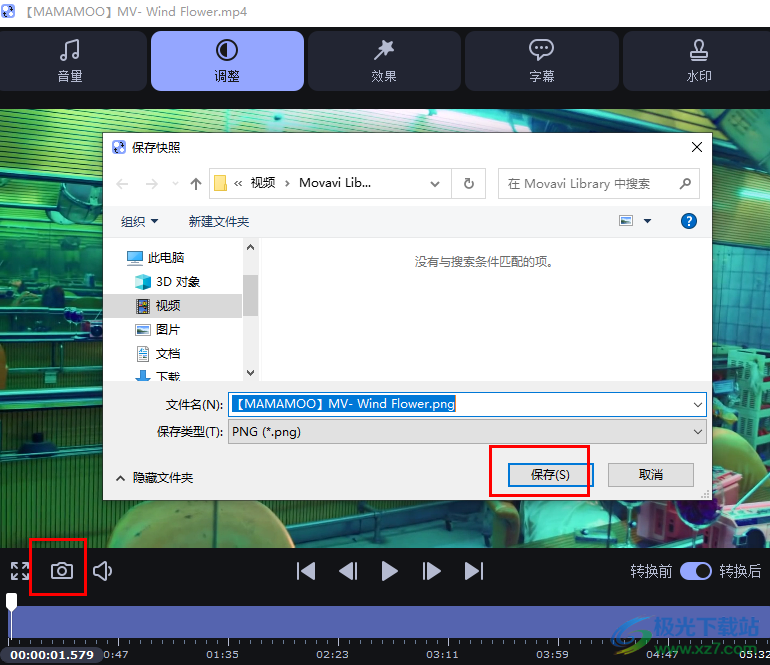Click Cancel (取消) in the dialog

651,474
